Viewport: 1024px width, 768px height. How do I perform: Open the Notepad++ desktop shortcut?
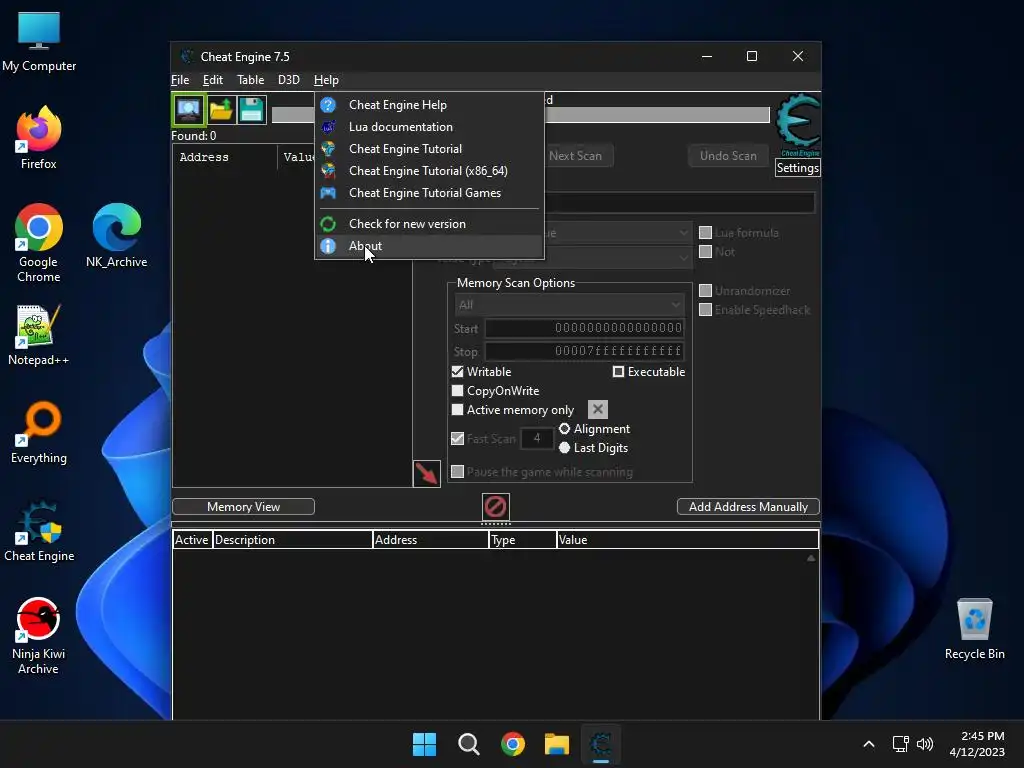[39, 334]
